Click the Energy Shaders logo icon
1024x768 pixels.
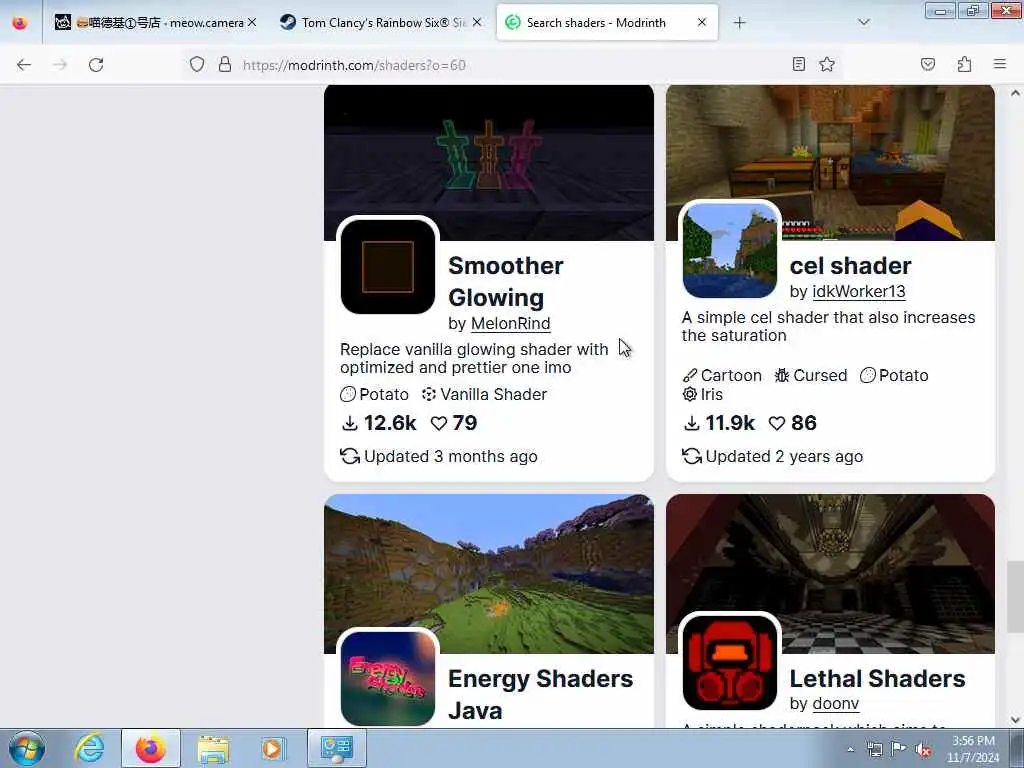click(388, 679)
